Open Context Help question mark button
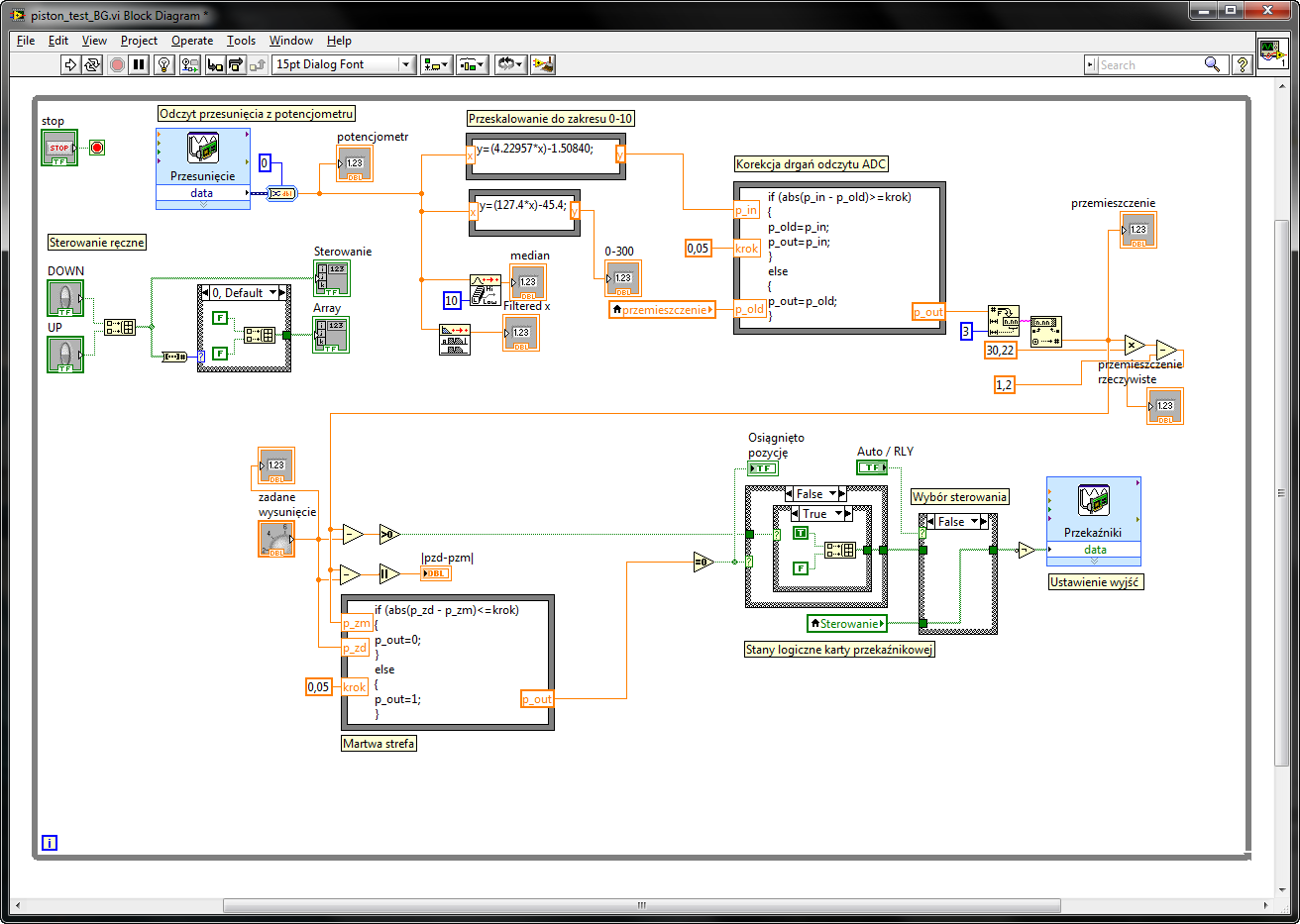1300x924 pixels. (x=1243, y=64)
